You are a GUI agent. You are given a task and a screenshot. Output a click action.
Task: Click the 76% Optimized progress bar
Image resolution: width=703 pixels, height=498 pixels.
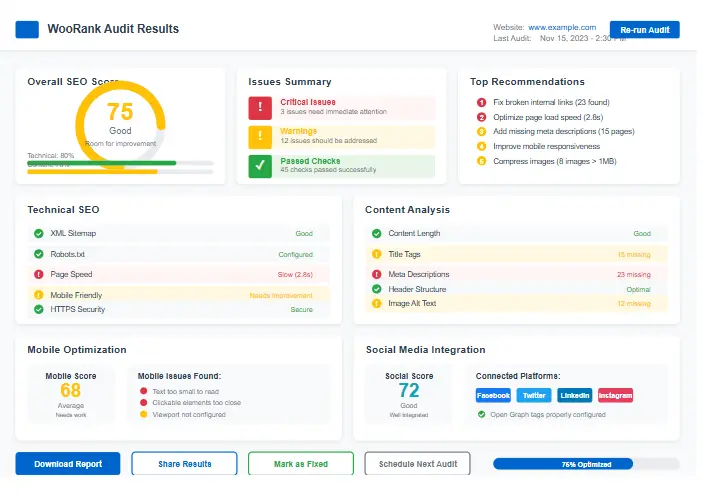pos(586,464)
